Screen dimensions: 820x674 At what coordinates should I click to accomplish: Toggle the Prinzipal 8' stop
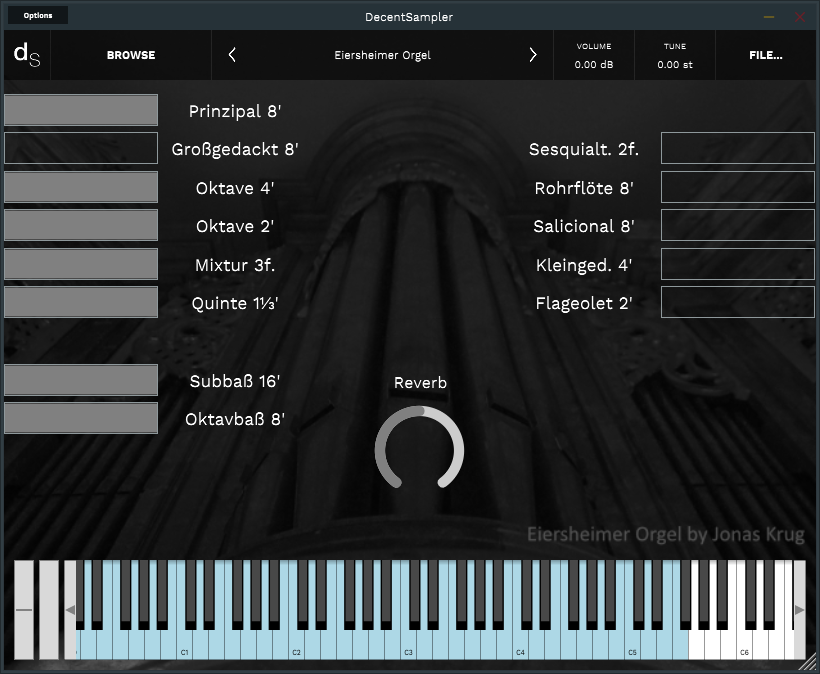(81, 110)
